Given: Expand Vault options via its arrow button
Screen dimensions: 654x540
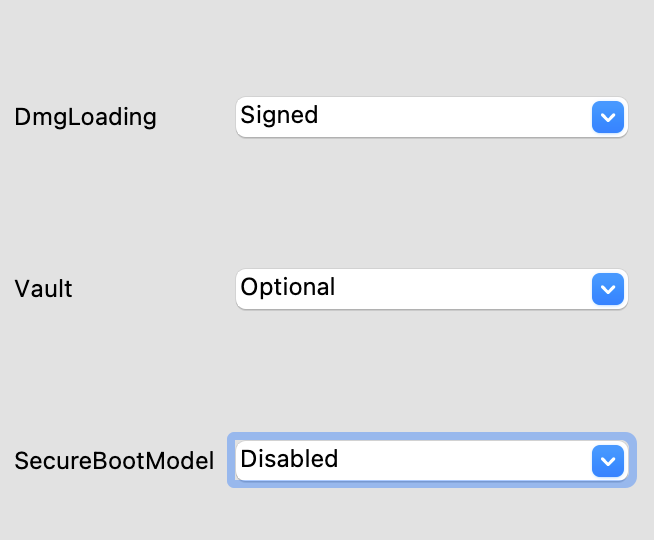Looking at the screenshot, I should [607, 290].
